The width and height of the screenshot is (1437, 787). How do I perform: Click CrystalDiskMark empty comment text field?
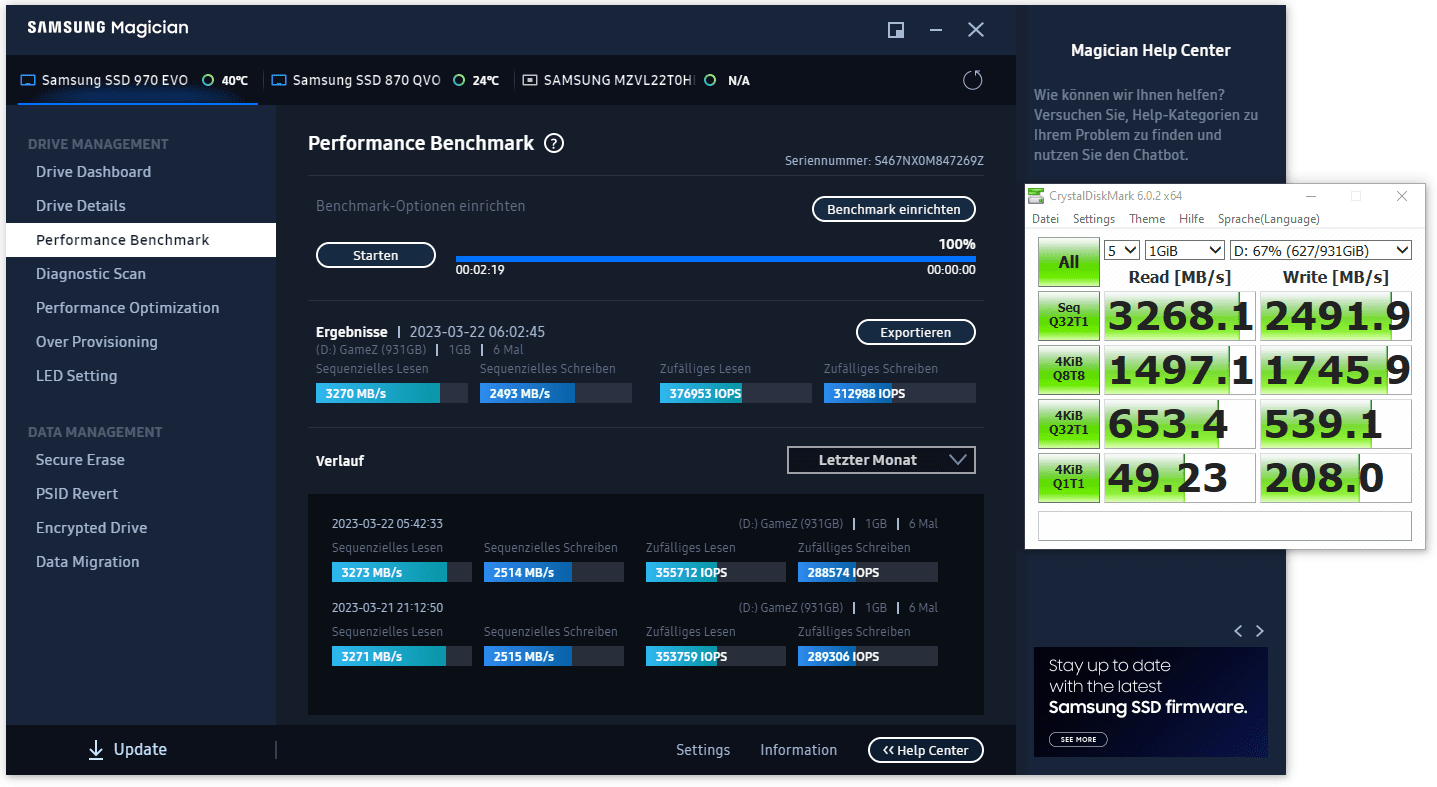click(1225, 526)
